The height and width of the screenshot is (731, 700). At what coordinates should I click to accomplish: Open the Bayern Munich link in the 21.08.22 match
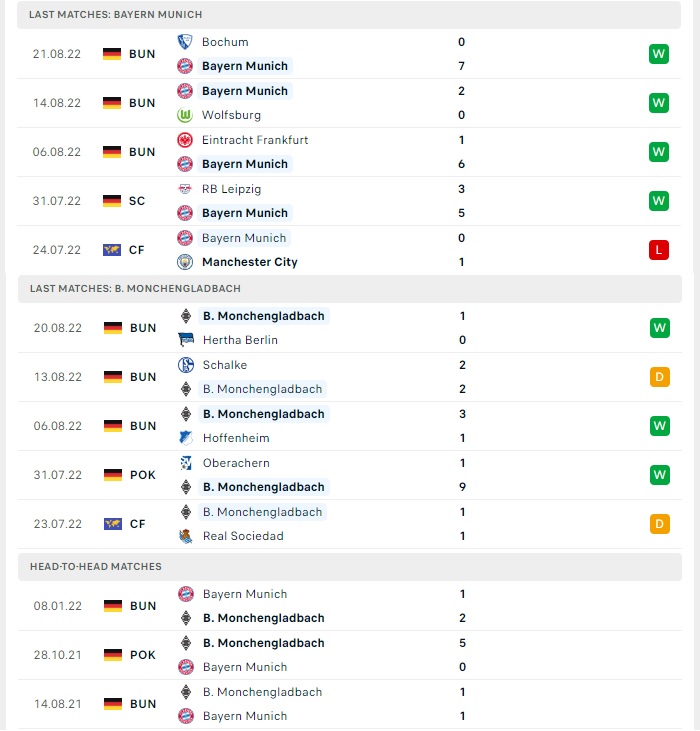245,66
